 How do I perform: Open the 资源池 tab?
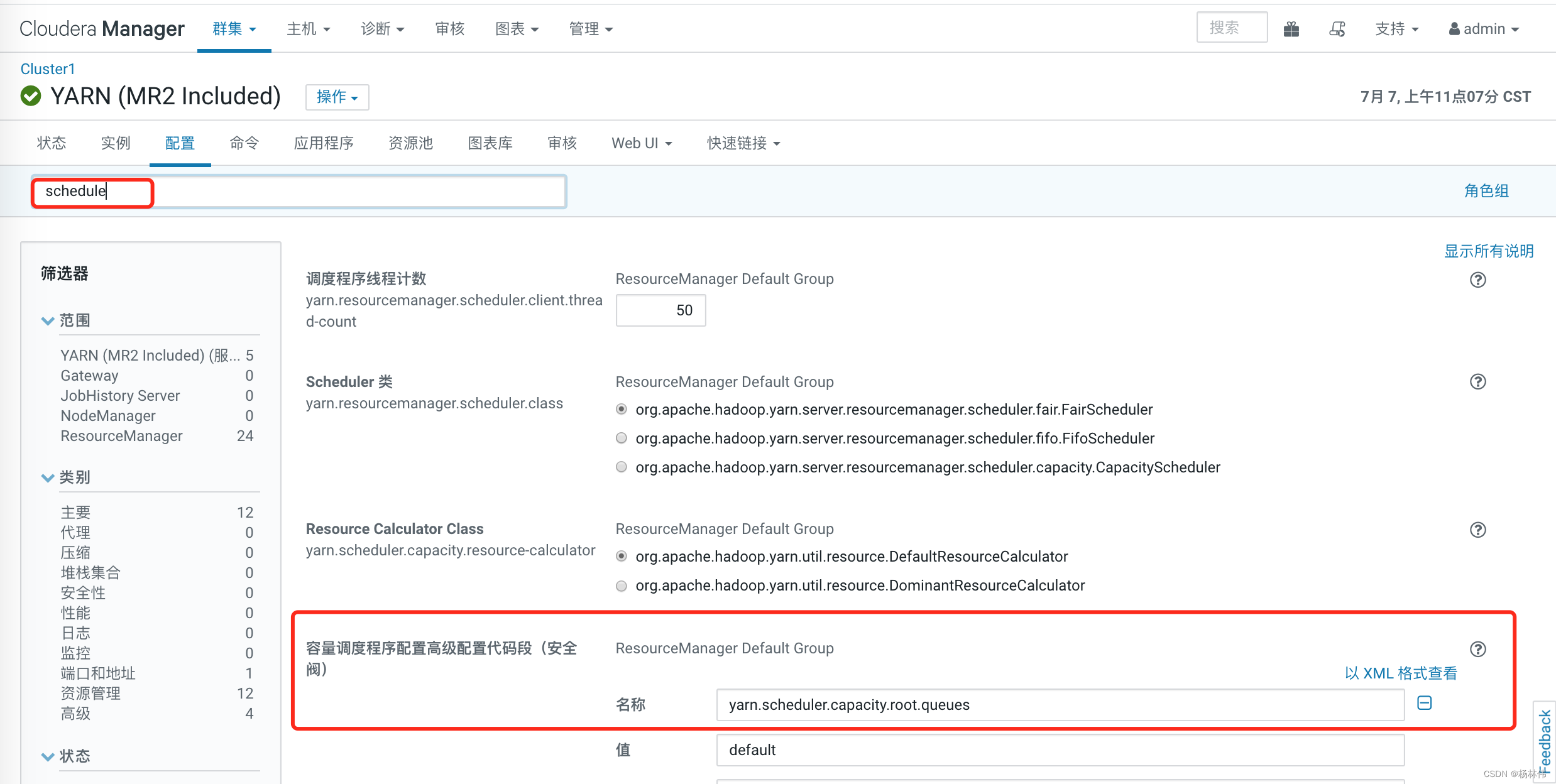410,143
